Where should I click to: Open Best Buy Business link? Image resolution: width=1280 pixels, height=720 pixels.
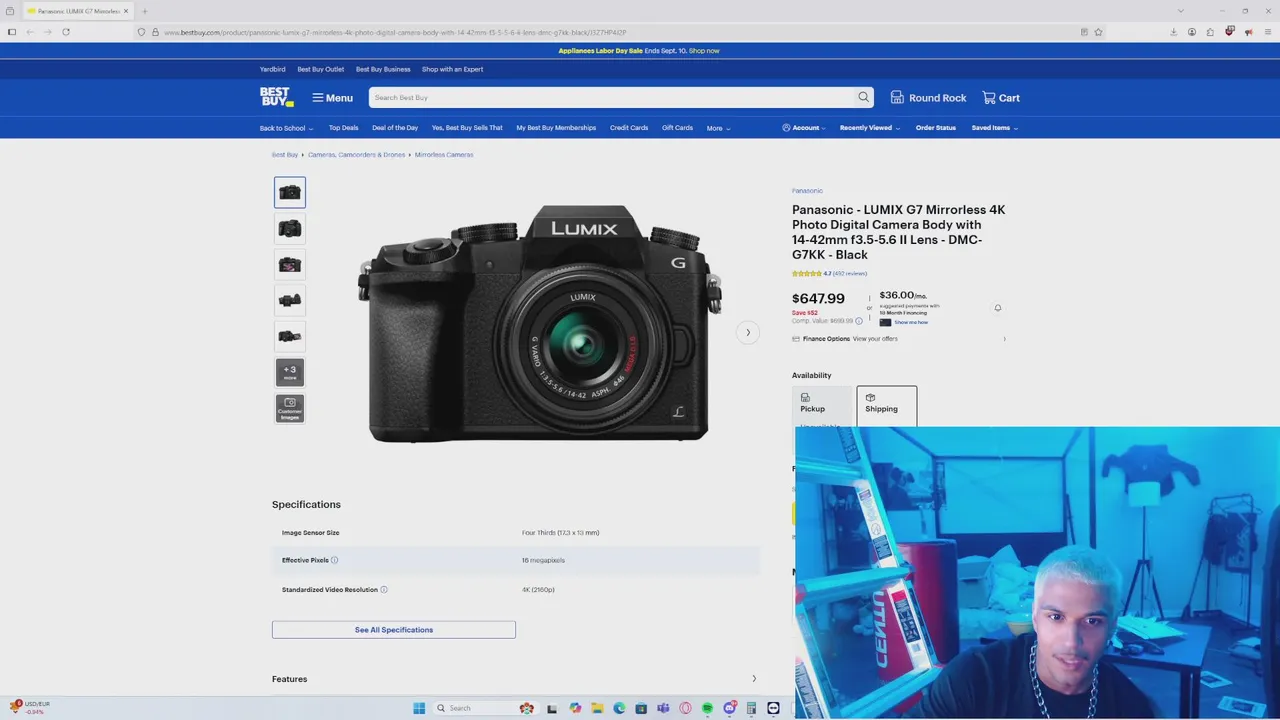click(383, 69)
